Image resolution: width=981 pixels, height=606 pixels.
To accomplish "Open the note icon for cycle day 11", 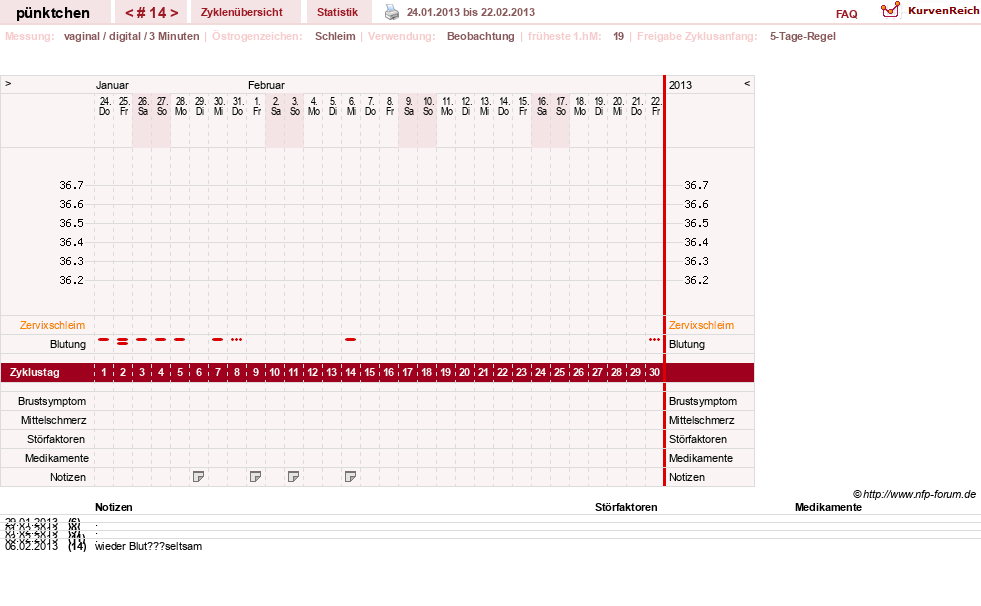I will click(x=293, y=477).
